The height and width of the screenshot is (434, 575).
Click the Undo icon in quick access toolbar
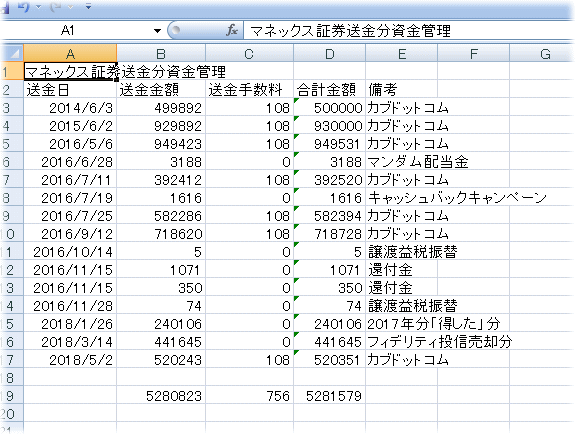click(x=24, y=7)
